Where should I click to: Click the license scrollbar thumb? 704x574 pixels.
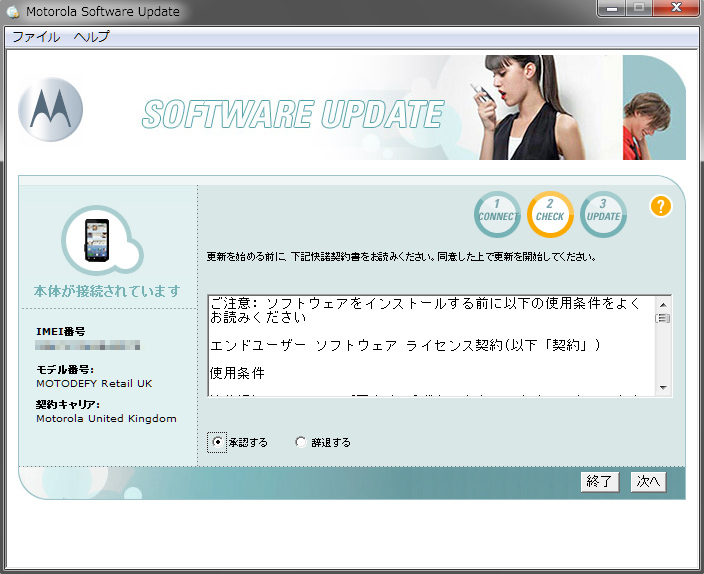662,319
